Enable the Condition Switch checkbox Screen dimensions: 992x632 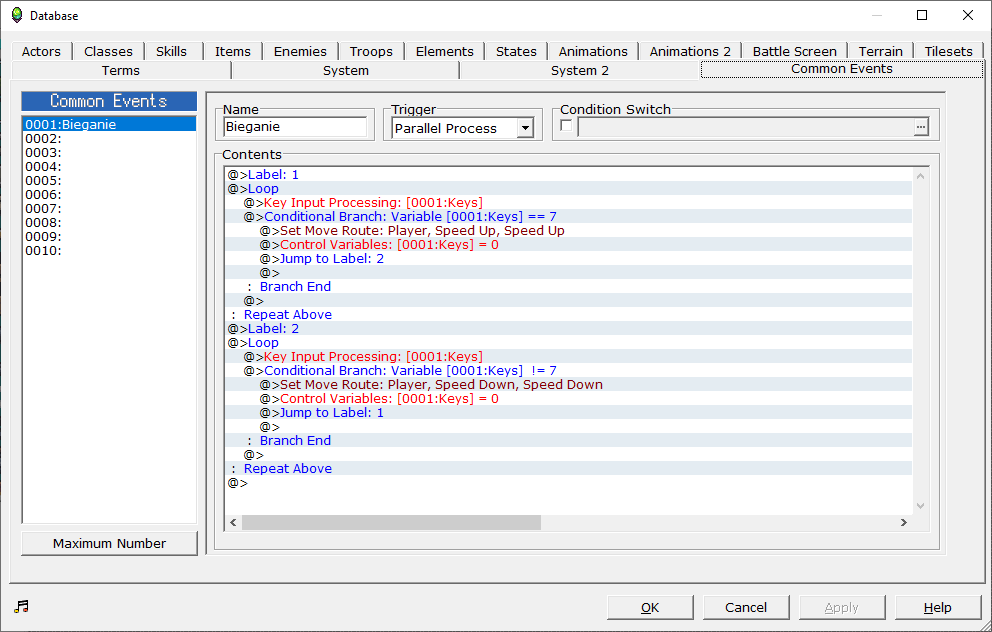tap(566, 125)
